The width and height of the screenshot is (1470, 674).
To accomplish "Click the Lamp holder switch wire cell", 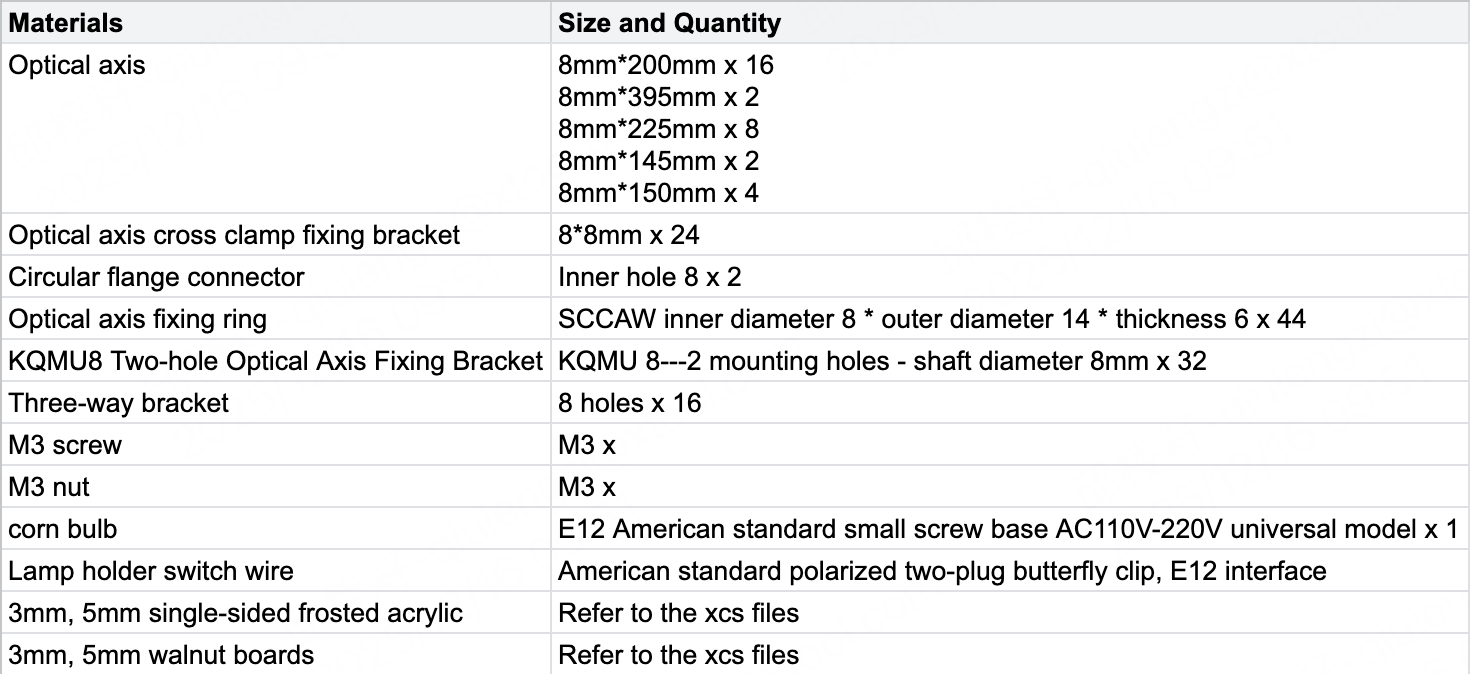I will pyautogui.click(x=151, y=572).
